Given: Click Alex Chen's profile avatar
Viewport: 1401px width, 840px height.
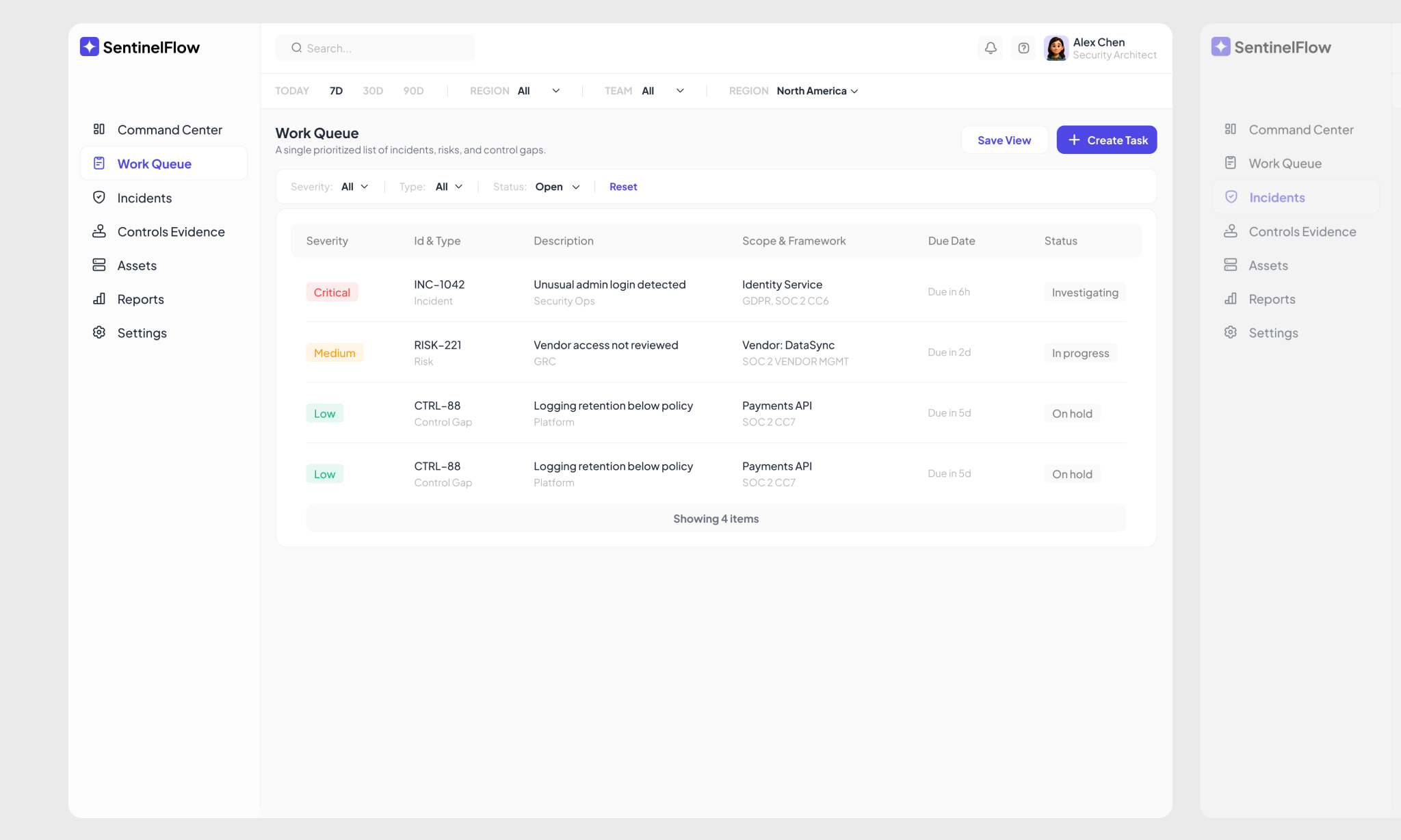Looking at the screenshot, I should [1056, 48].
